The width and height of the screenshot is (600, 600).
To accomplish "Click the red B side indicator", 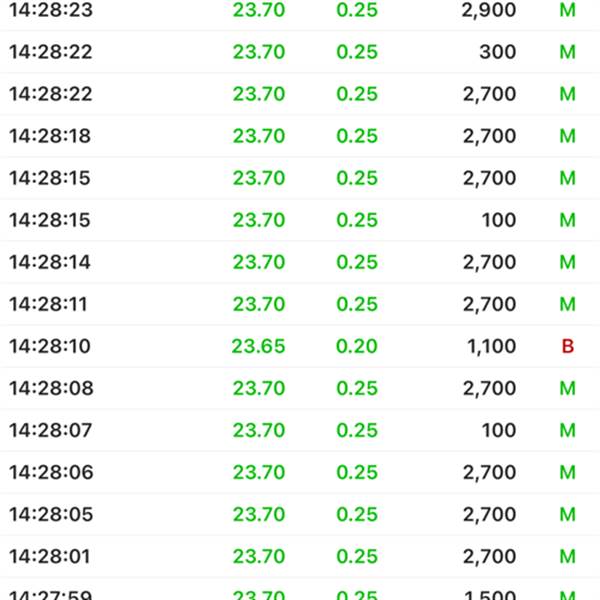I will 567,346.
